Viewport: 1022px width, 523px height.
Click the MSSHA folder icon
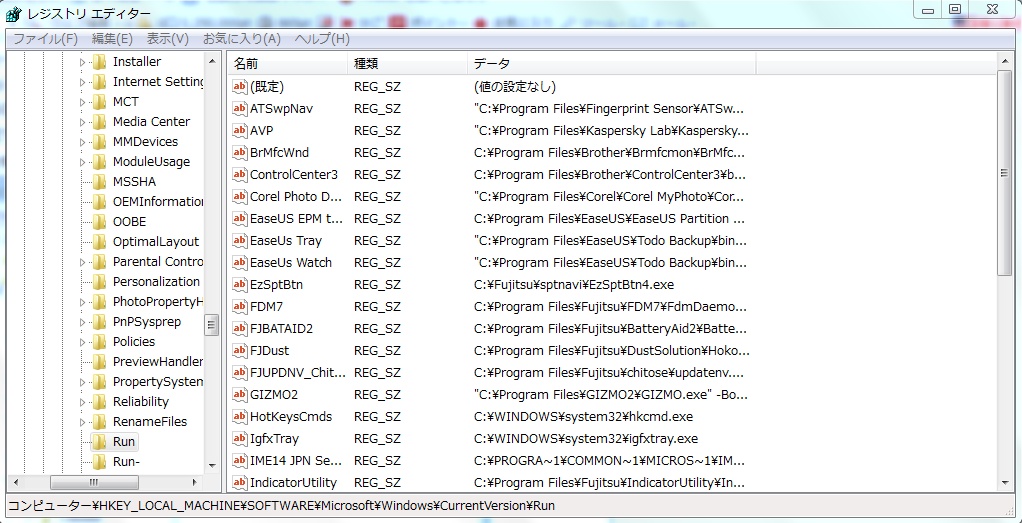click(x=99, y=182)
